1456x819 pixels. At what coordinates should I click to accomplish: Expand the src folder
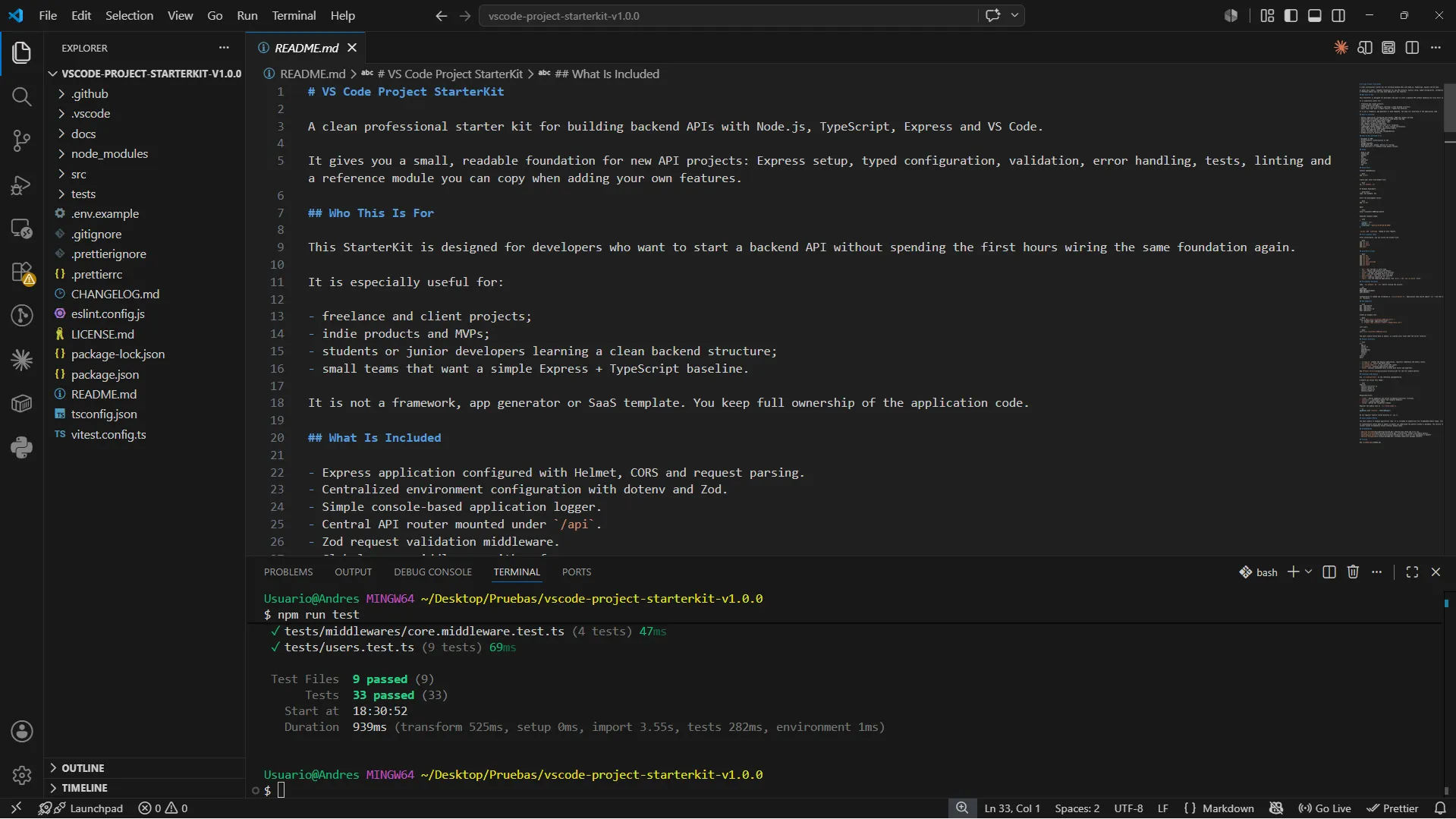[x=144, y=174]
